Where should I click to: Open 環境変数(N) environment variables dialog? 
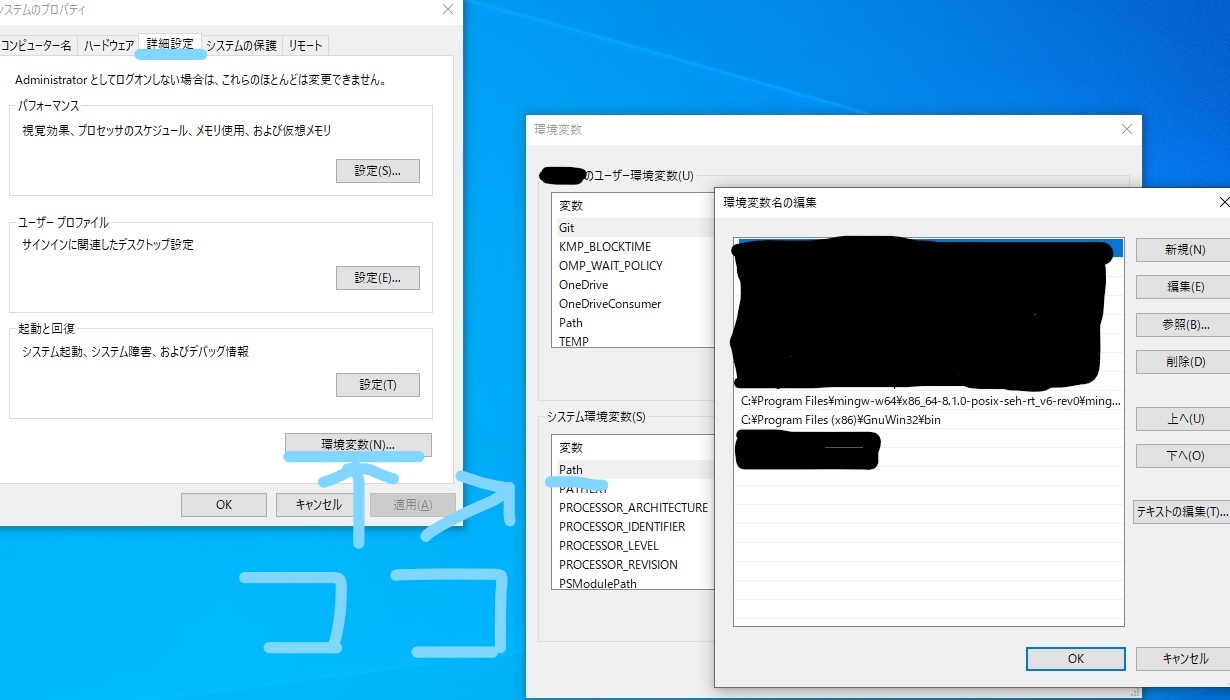pyautogui.click(x=357, y=444)
